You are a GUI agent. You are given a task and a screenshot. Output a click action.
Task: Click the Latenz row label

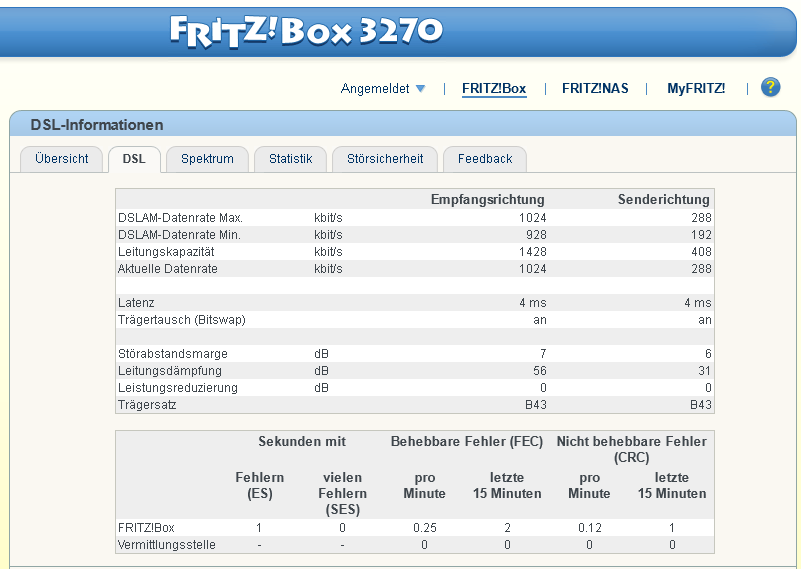pyautogui.click(x=136, y=303)
